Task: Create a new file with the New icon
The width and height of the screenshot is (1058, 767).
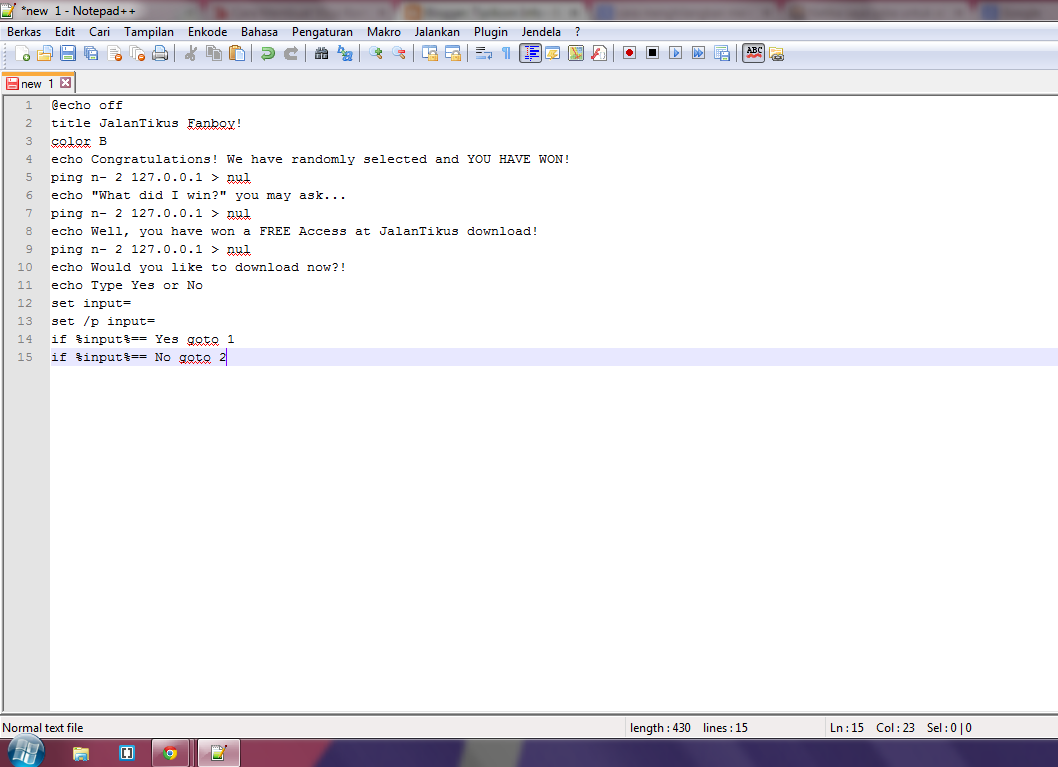Action: click(22, 53)
